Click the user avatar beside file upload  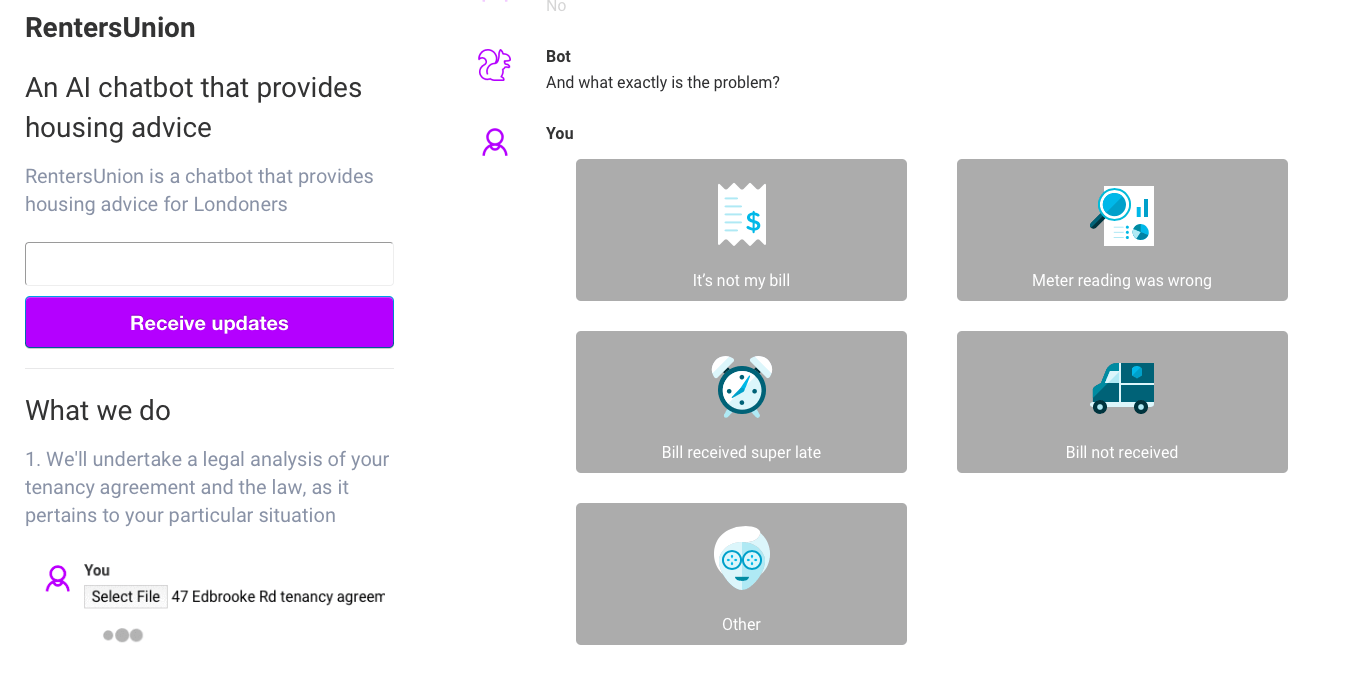pos(58,578)
